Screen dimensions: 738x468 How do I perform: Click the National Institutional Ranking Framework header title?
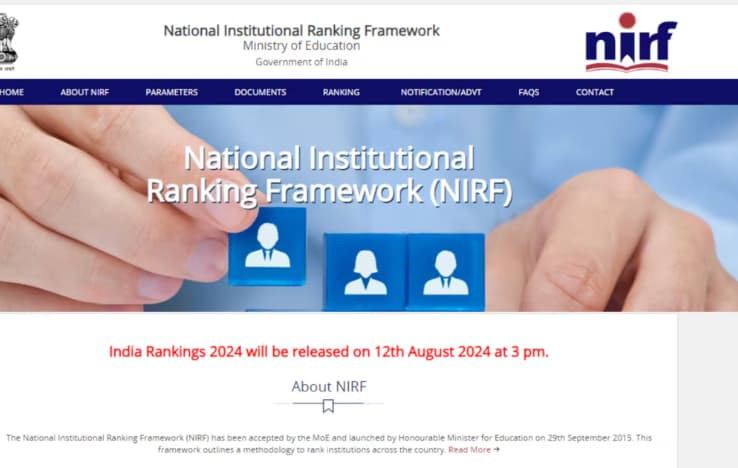pyautogui.click(x=301, y=31)
